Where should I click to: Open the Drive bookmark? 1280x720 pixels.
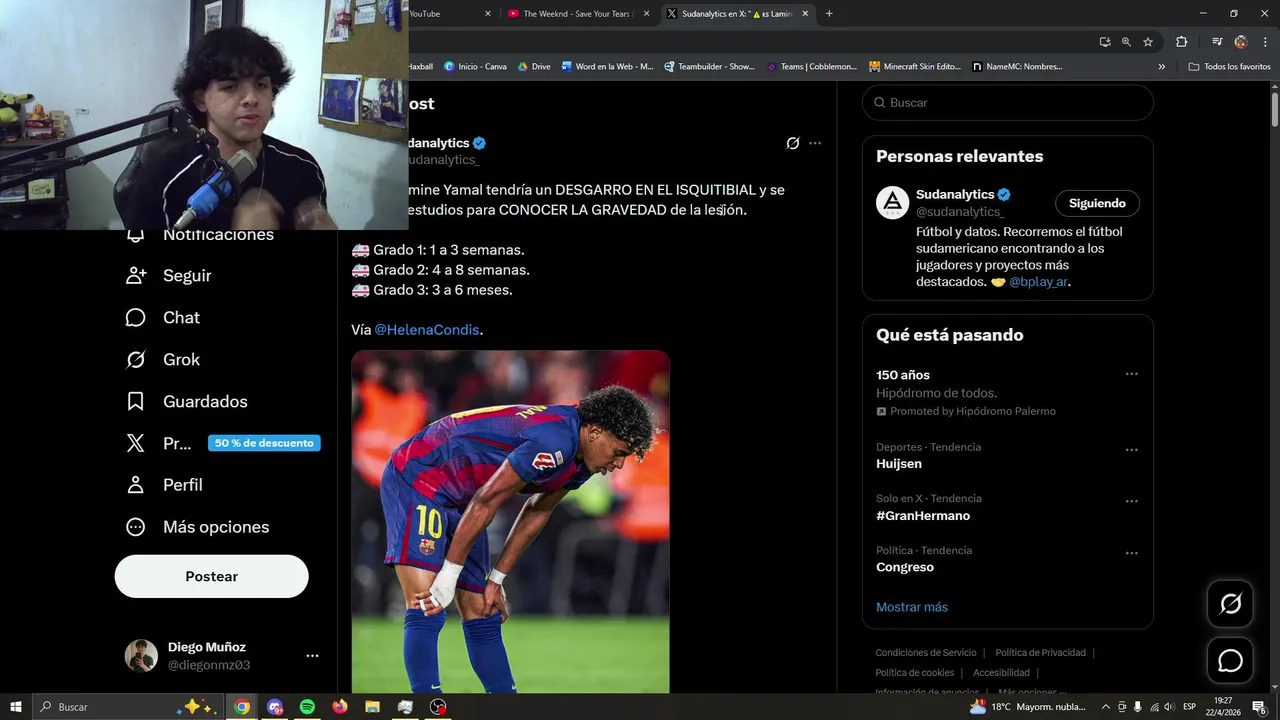pyautogui.click(x=534, y=67)
